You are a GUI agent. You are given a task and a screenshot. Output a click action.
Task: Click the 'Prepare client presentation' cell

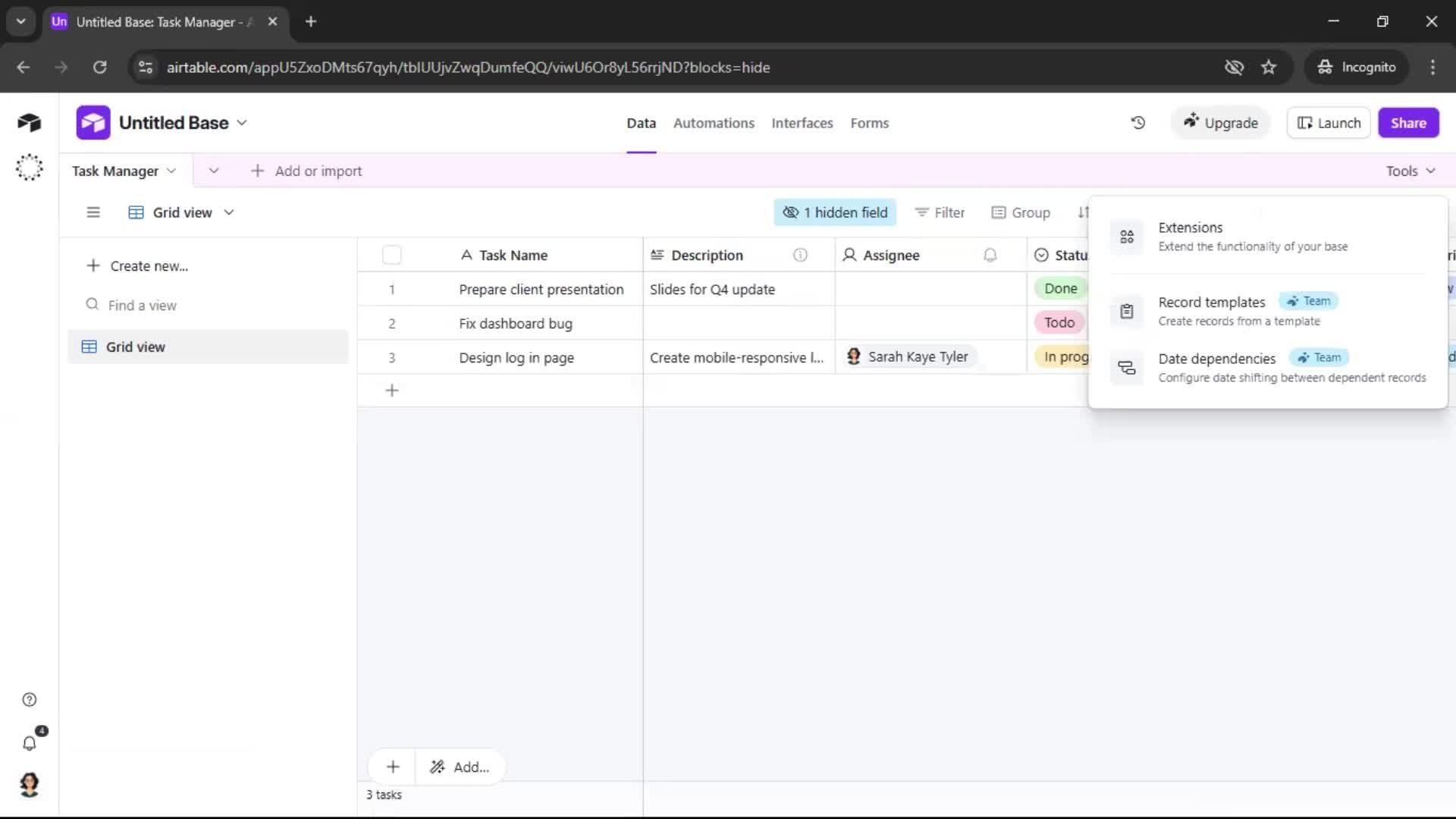pos(541,289)
